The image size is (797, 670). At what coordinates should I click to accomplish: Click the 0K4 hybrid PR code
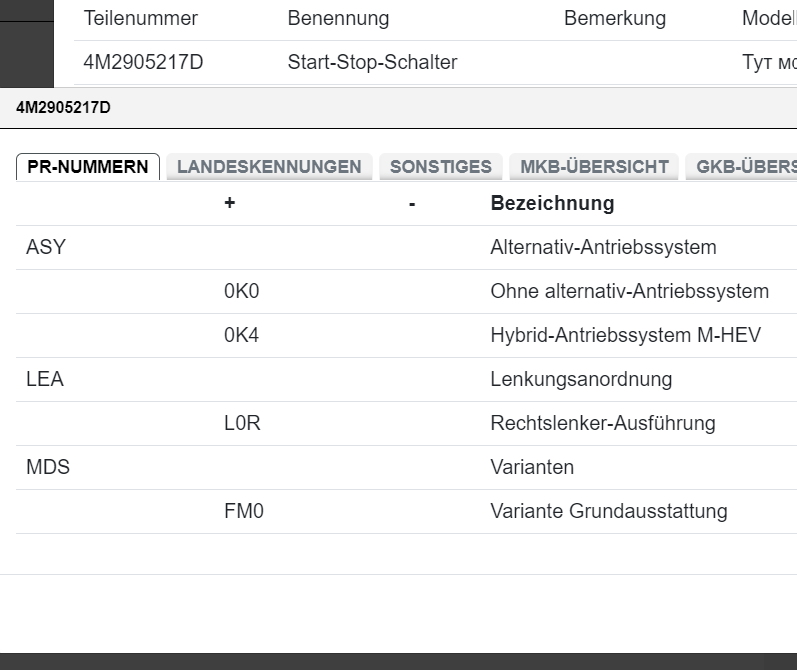pyautogui.click(x=242, y=335)
